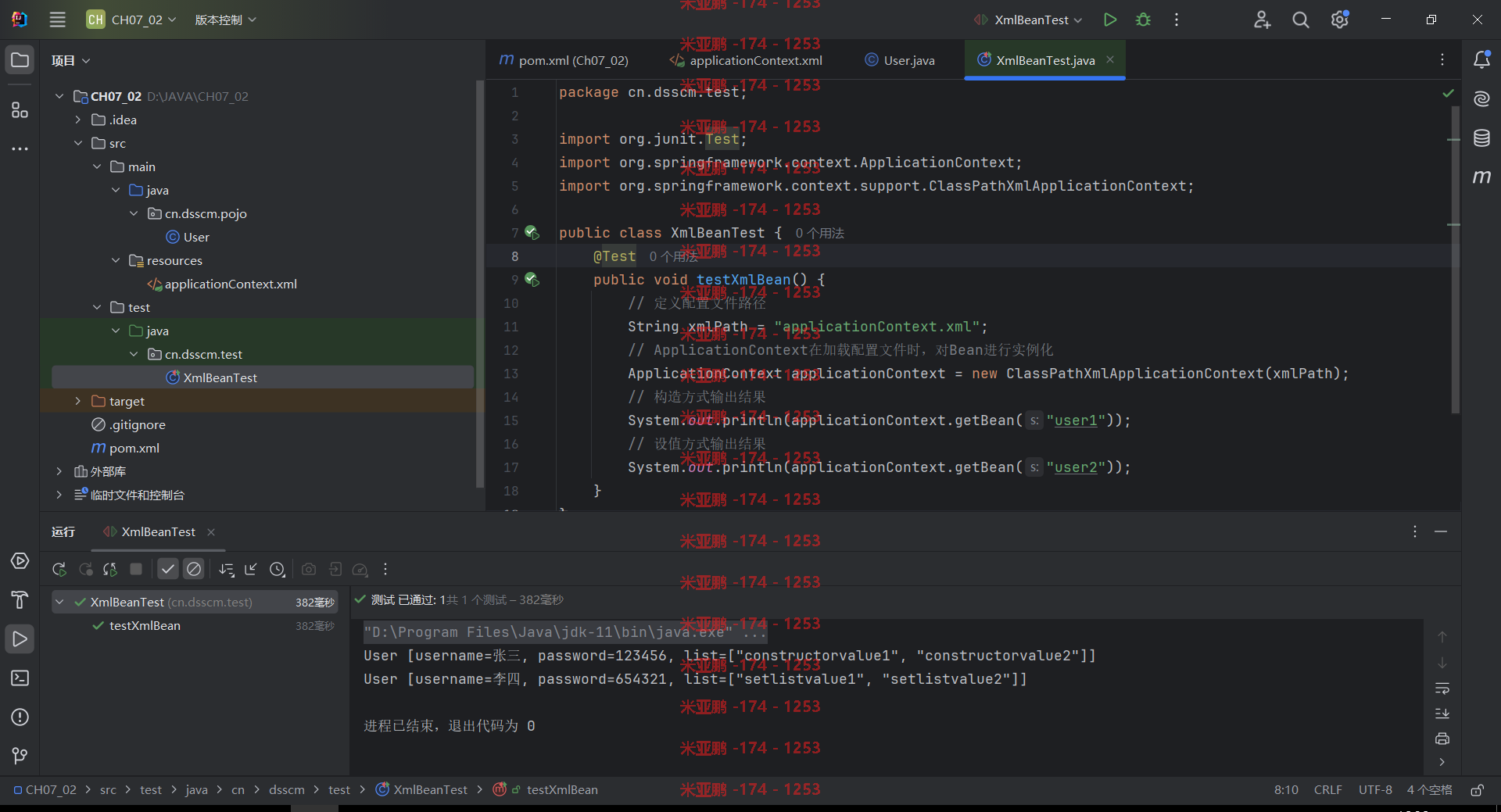Open the main hamburger menu
1501x812 pixels.
tap(58, 20)
